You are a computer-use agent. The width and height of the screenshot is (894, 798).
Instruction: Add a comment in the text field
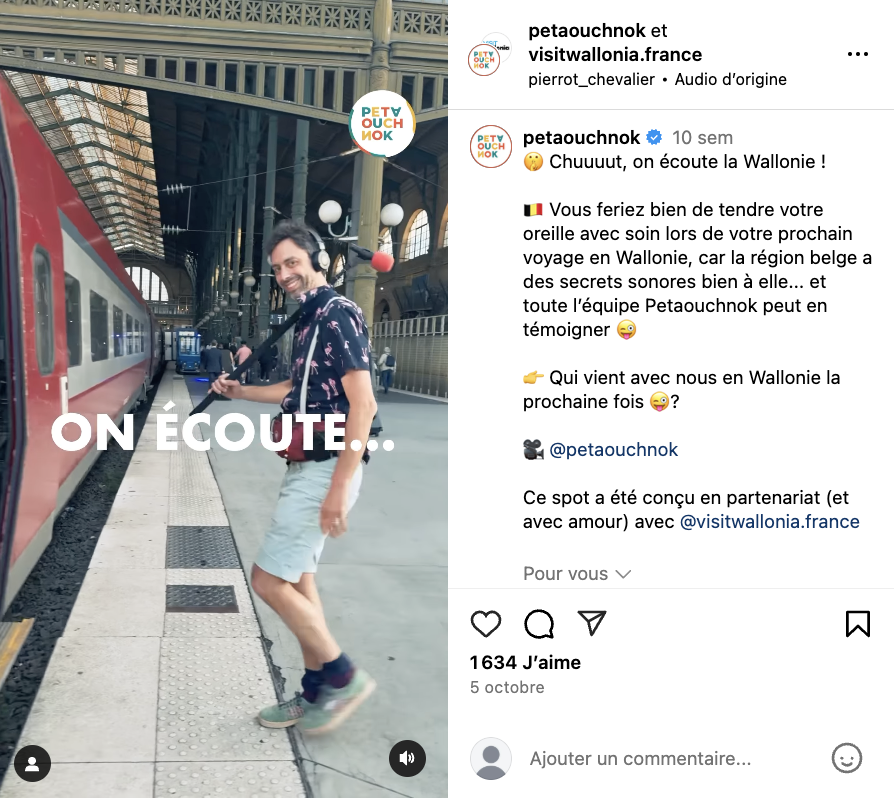(x=640, y=759)
